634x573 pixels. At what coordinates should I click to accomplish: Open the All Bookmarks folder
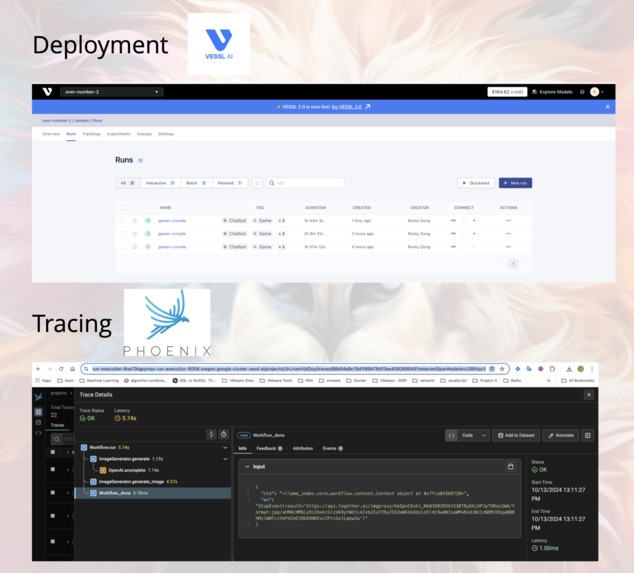coord(578,381)
